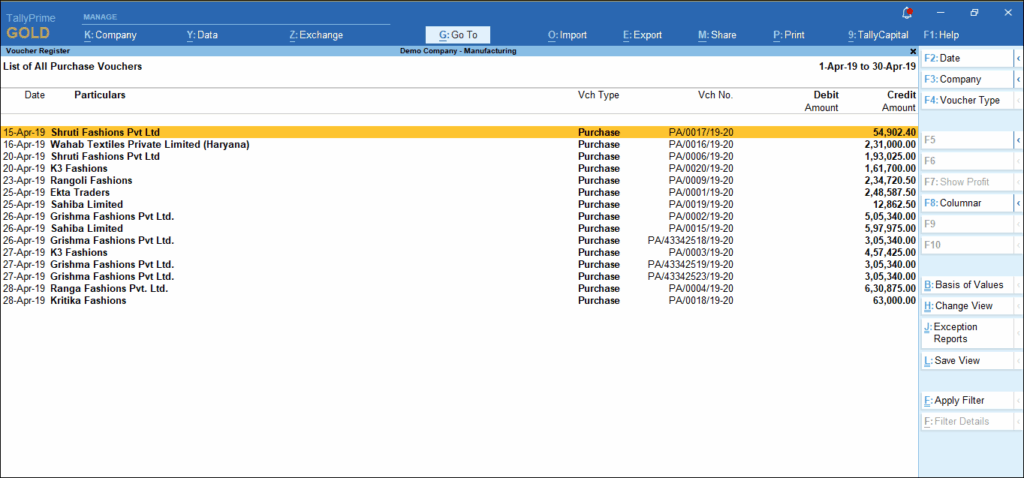Click the F4: Voucher Type button

pos(968,100)
